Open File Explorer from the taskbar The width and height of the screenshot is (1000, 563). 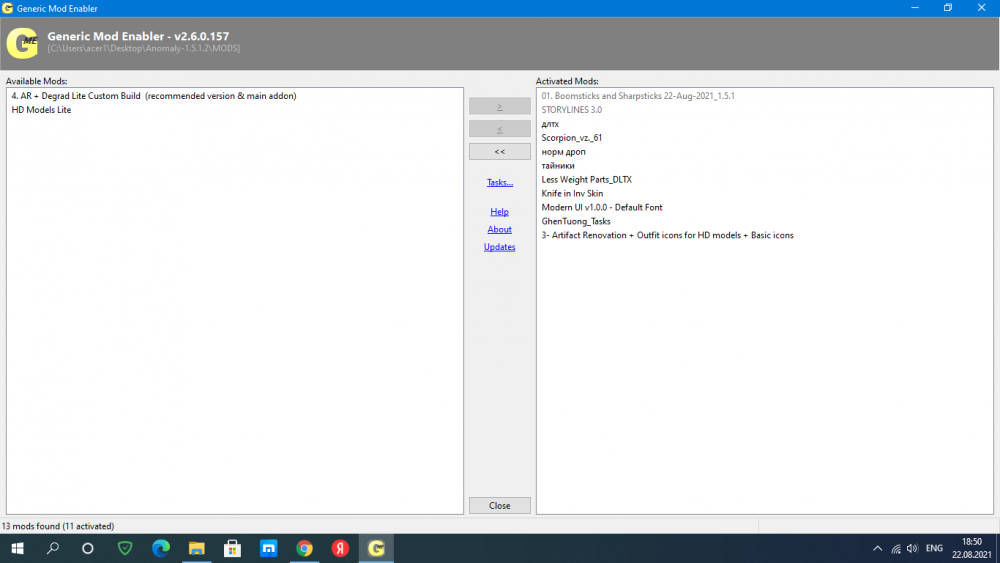pos(197,548)
